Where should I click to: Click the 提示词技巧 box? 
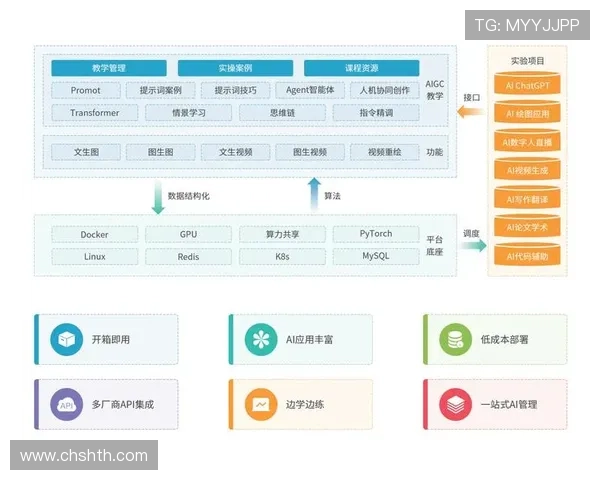(235, 91)
